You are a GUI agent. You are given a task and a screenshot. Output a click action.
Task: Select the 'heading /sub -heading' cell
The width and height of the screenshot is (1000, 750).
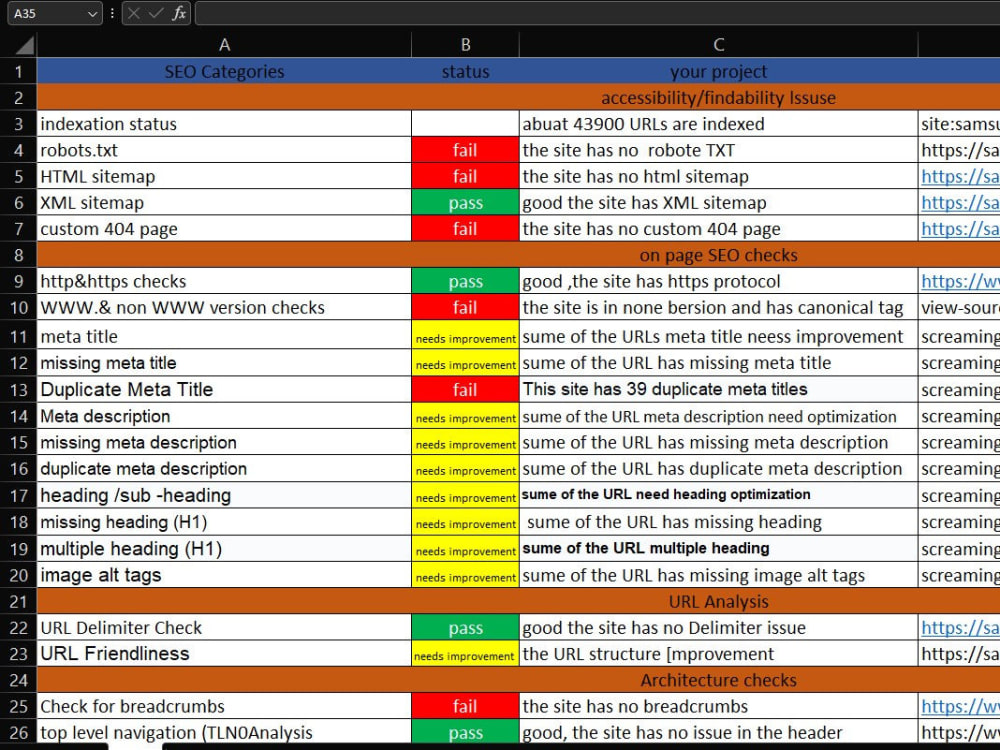click(224, 495)
